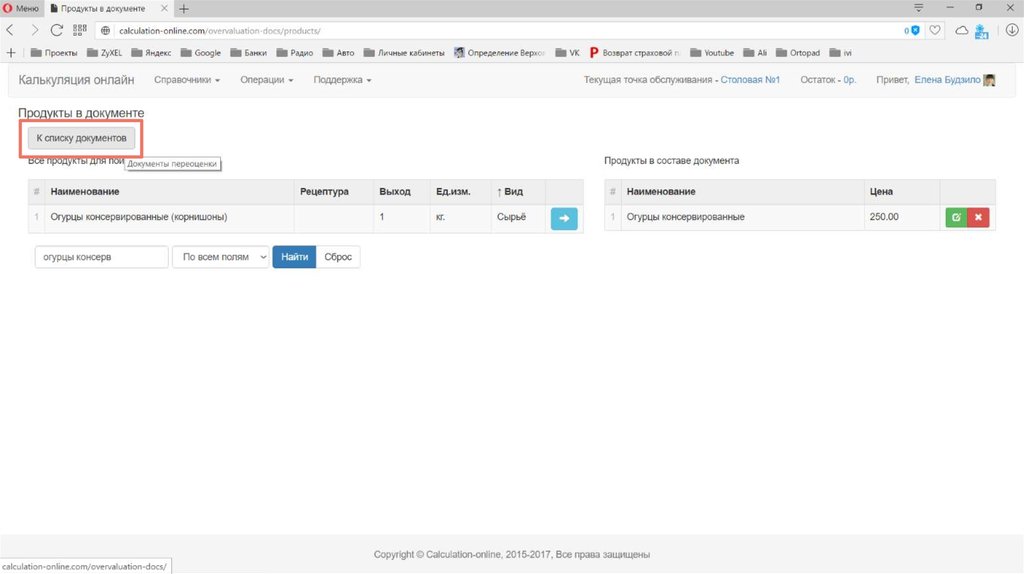Open Opera speed dial grid icon

point(81,31)
